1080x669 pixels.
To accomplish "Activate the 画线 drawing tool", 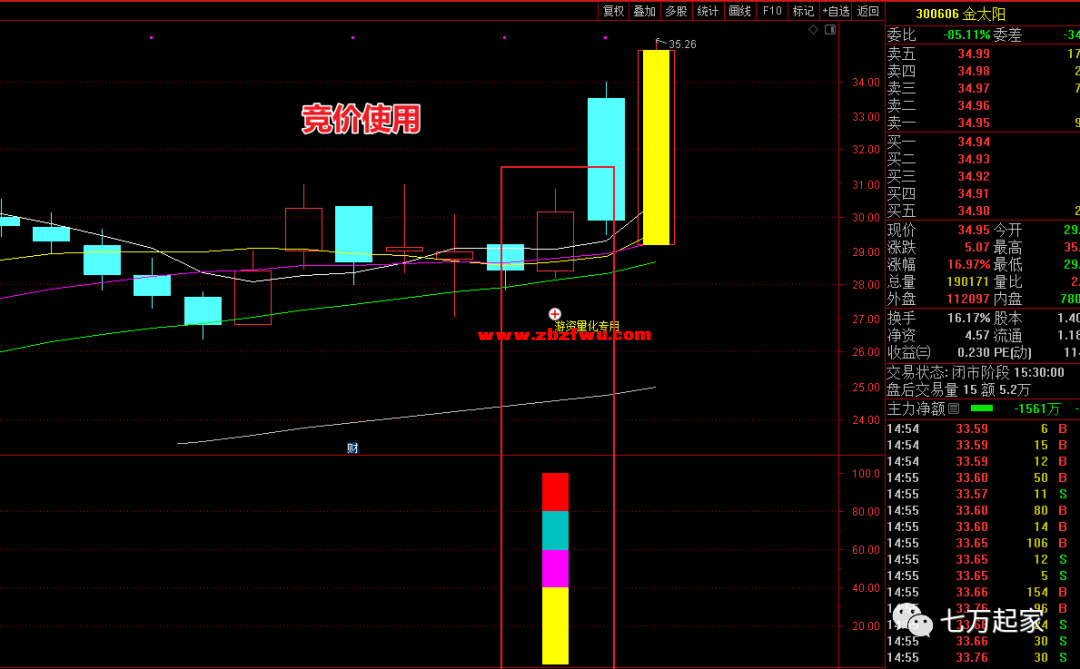I will [x=740, y=11].
